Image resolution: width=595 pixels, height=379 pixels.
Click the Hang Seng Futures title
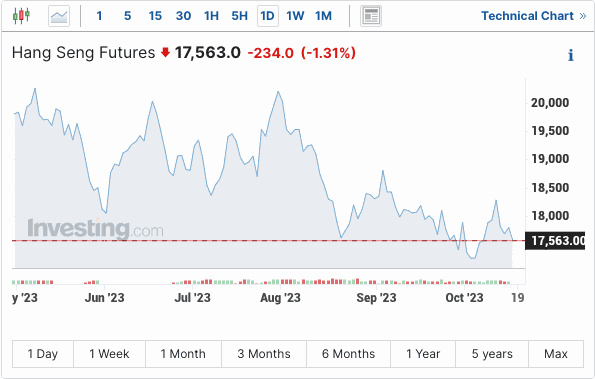(83, 52)
